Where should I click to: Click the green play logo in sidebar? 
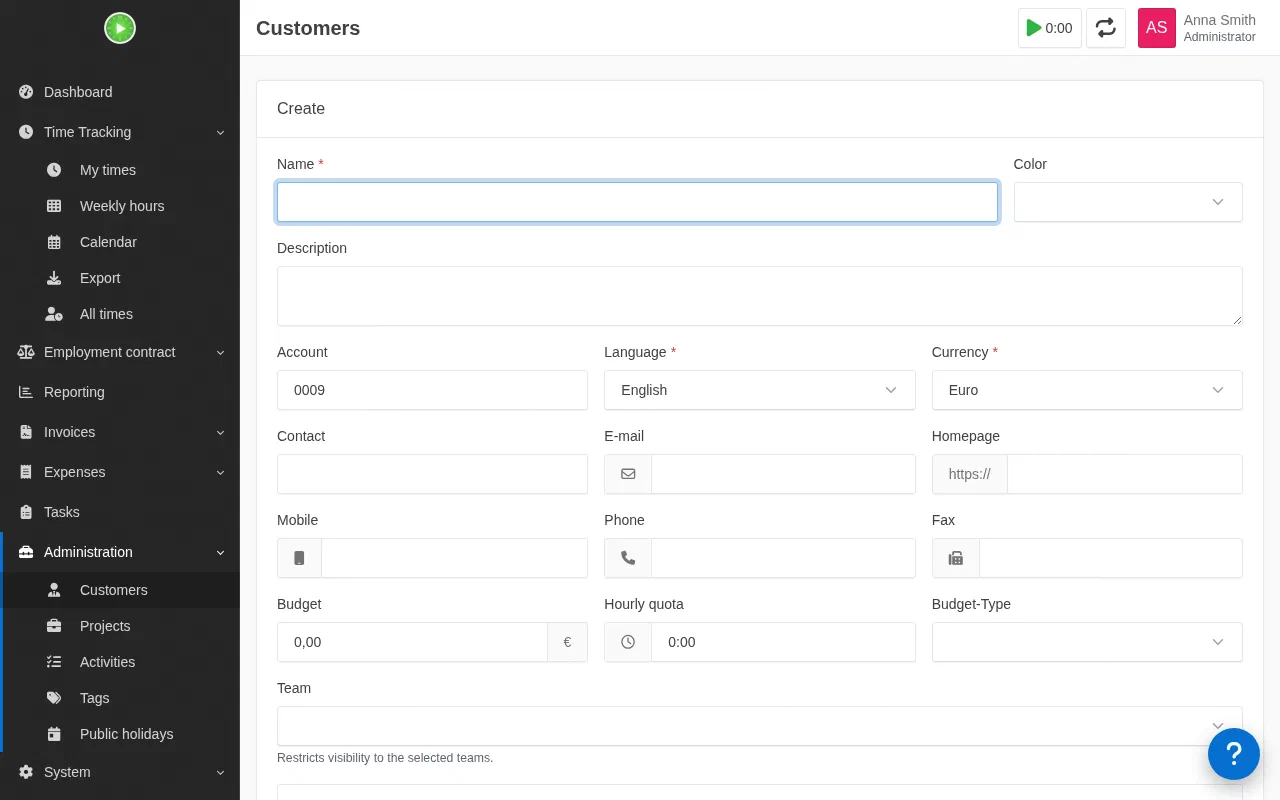pos(120,28)
